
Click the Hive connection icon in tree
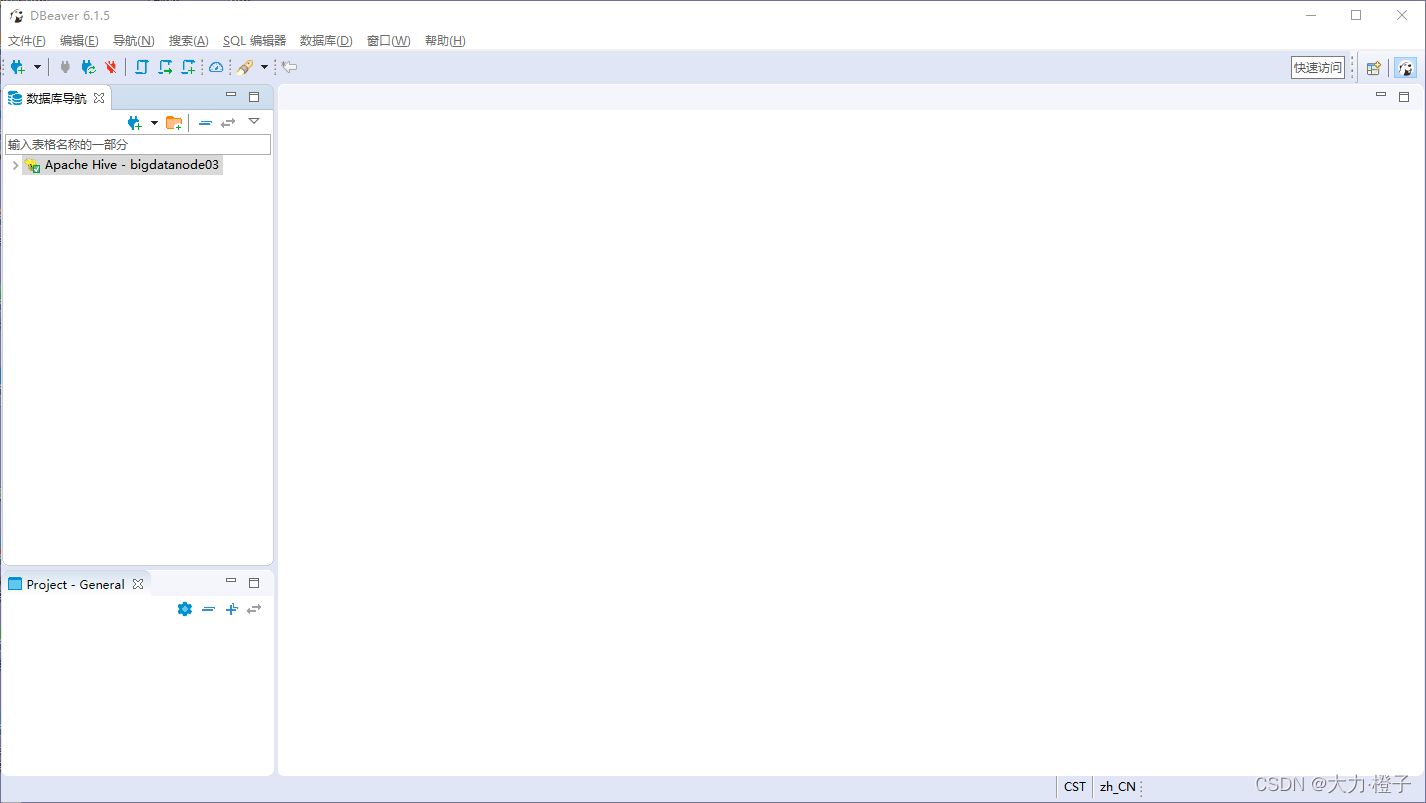(x=32, y=165)
